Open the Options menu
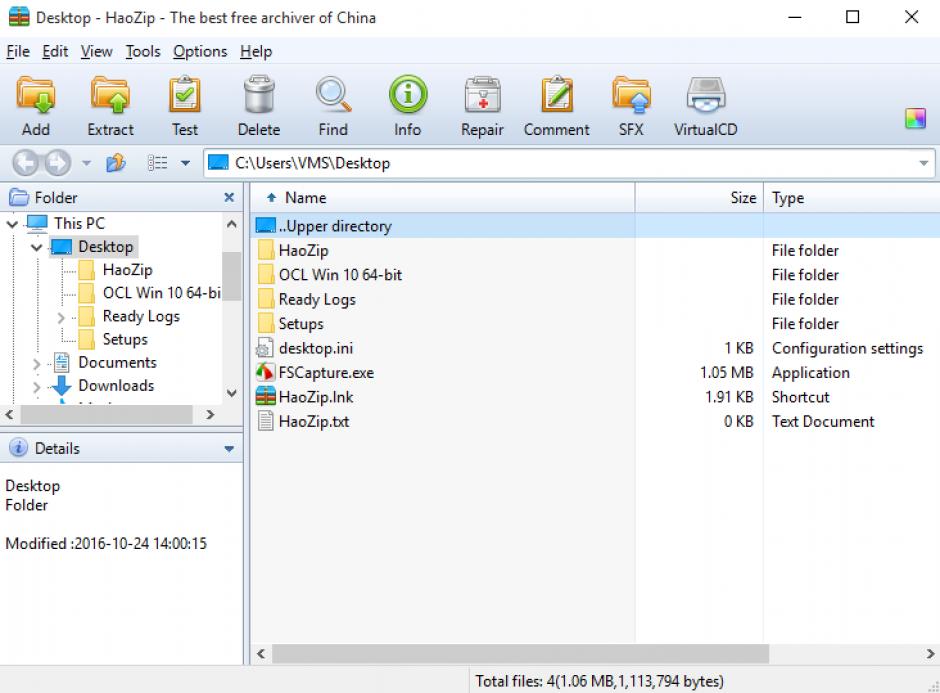 (200, 52)
